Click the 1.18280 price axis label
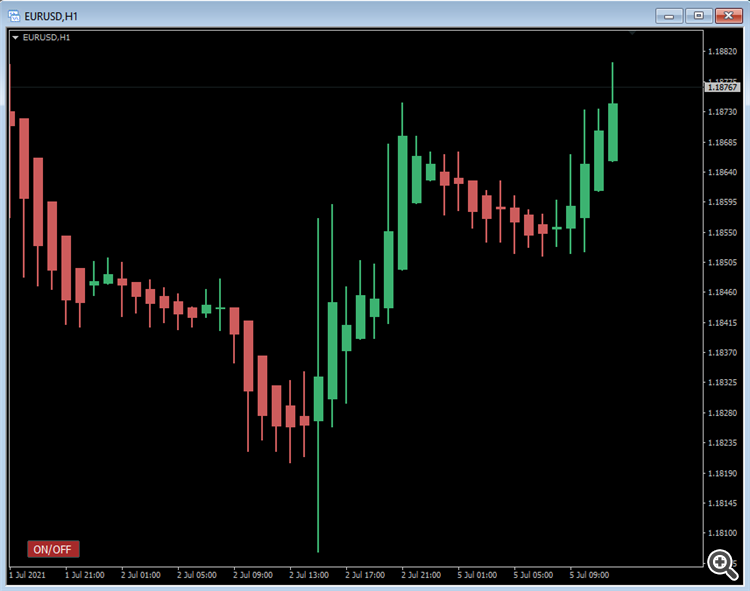 (722, 413)
